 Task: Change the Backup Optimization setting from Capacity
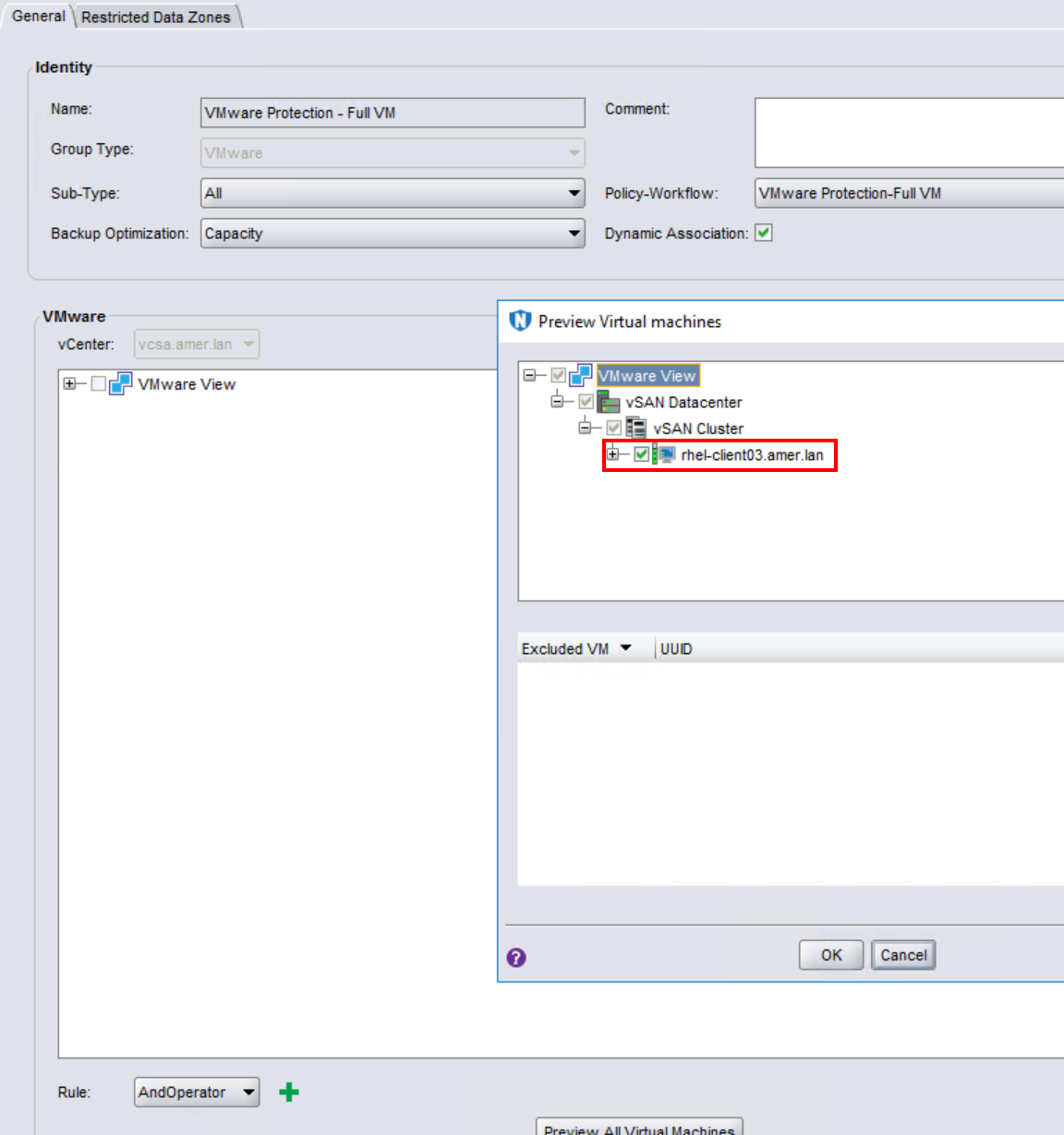[574, 233]
